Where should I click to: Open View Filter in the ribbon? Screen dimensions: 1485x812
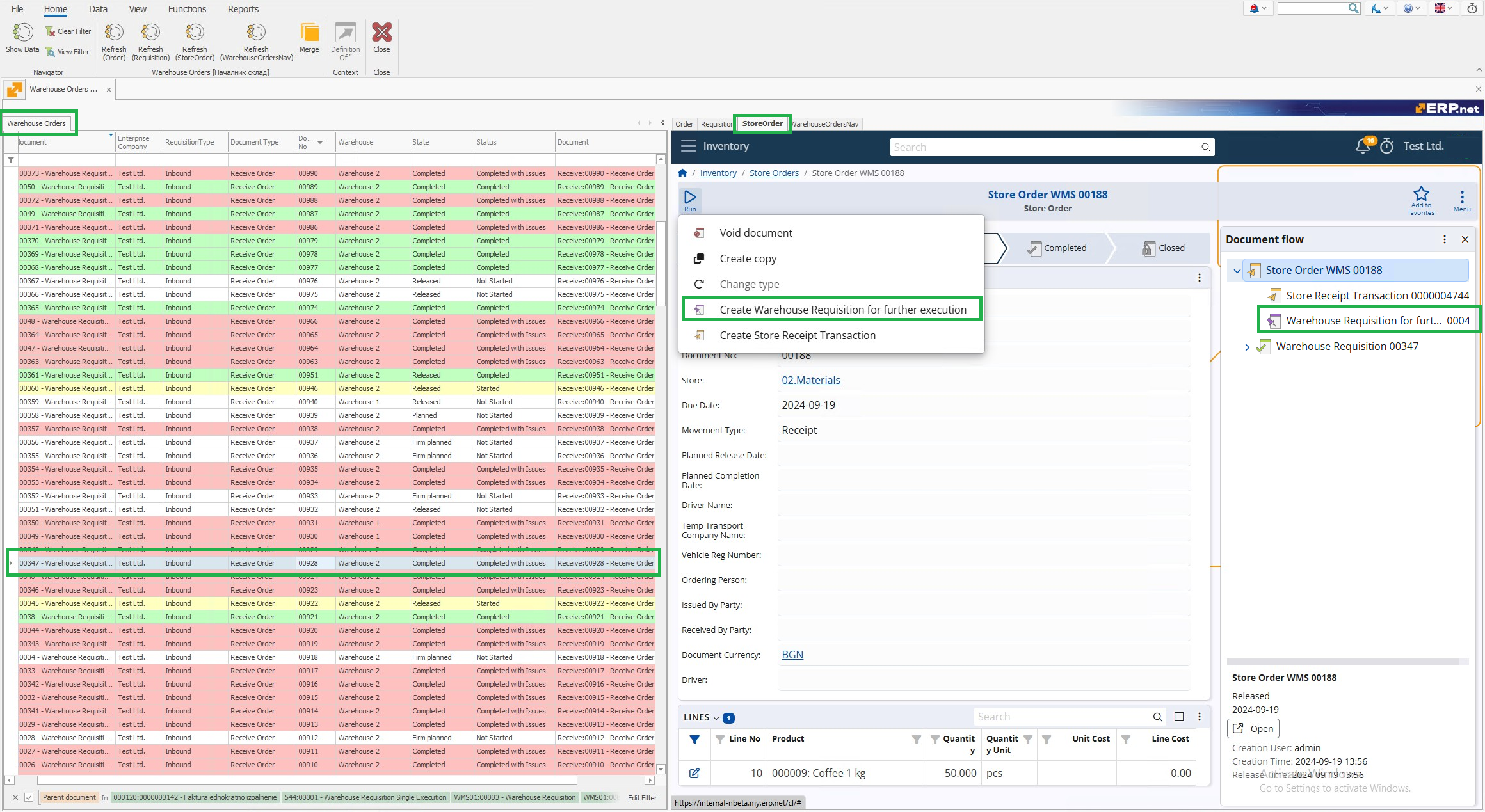(x=67, y=52)
